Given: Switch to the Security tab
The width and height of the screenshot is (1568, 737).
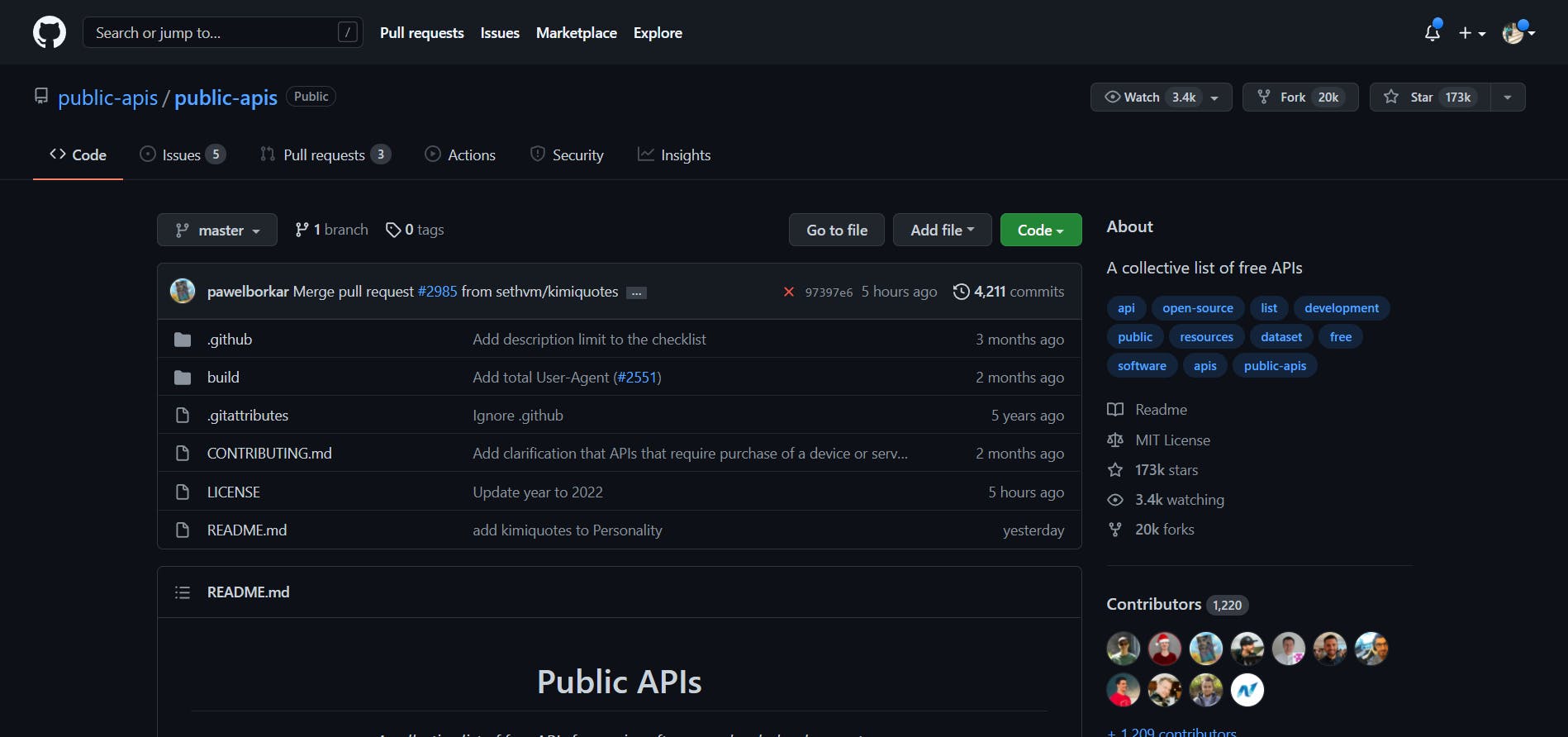Looking at the screenshot, I should 567,155.
